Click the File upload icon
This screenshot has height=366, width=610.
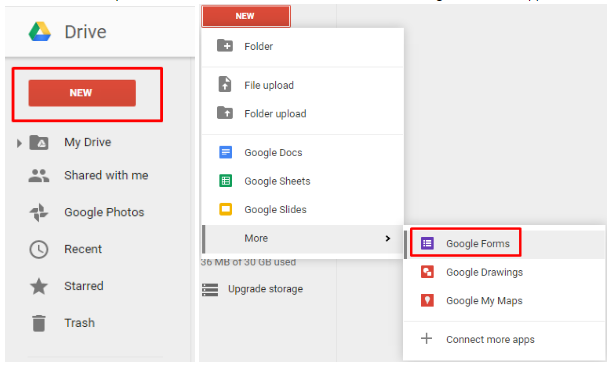[x=225, y=84]
